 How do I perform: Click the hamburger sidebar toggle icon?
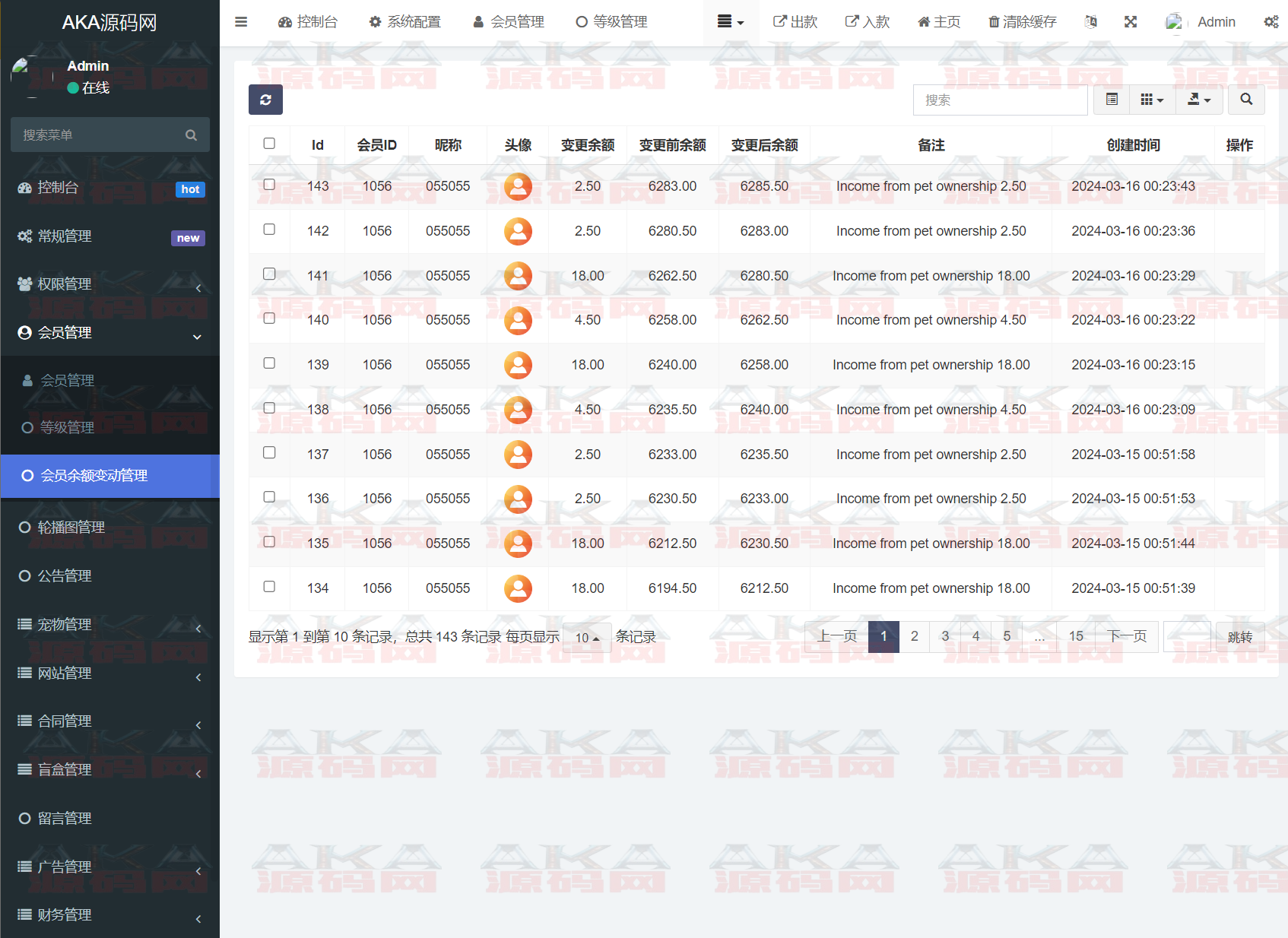click(241, 22)
